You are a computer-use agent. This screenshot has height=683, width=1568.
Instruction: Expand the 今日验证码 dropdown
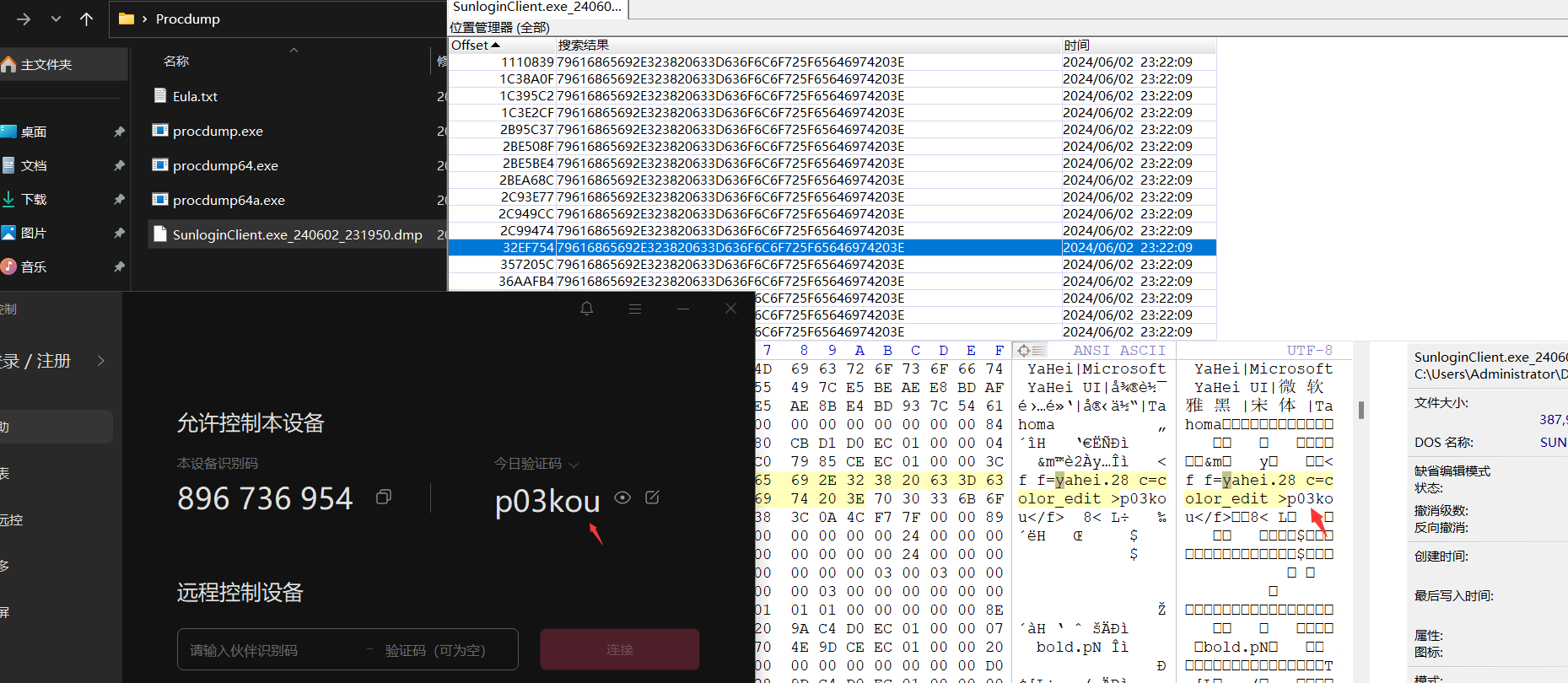(x=574, y=465)
